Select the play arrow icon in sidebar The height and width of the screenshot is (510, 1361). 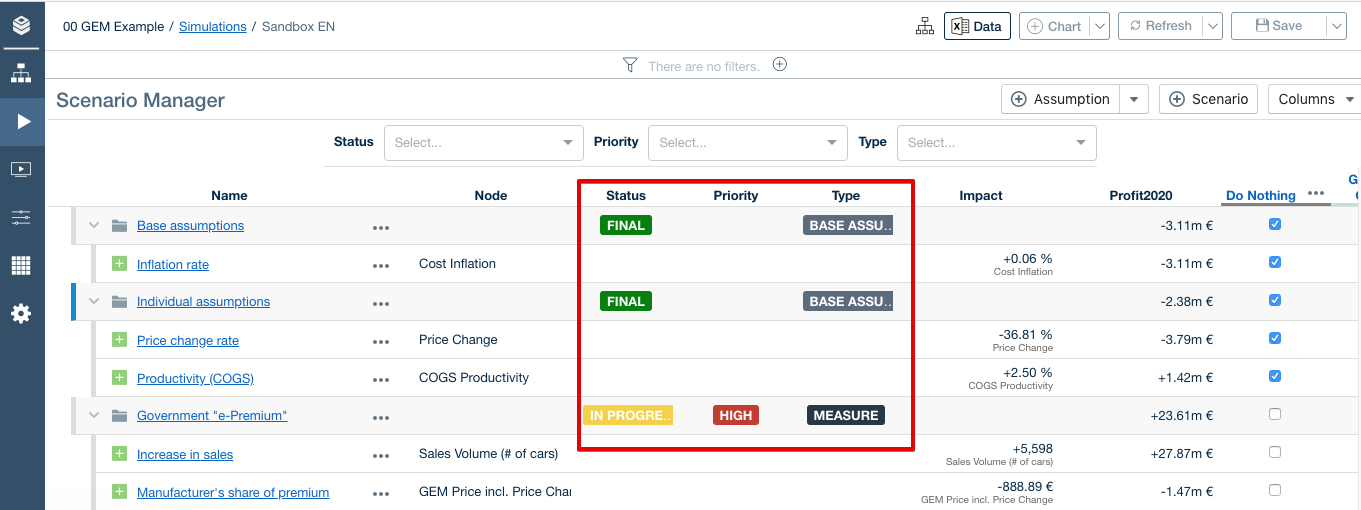pos(23,122)
